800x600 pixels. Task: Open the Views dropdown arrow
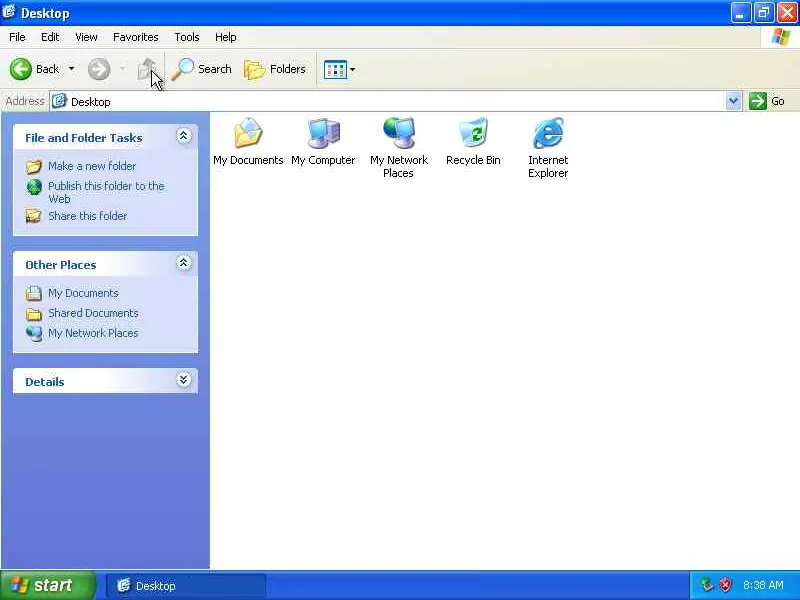pos(353,69)
